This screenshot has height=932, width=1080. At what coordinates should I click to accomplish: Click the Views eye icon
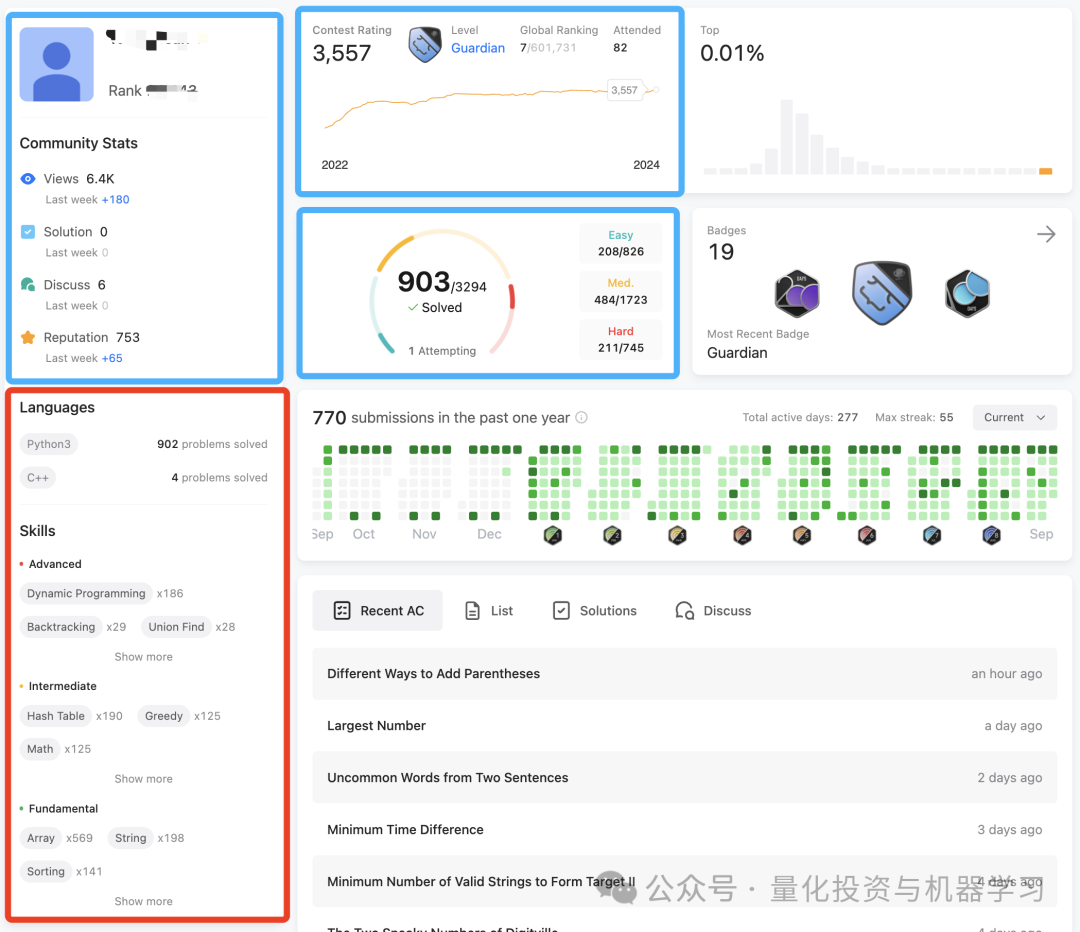coord(28,179)
